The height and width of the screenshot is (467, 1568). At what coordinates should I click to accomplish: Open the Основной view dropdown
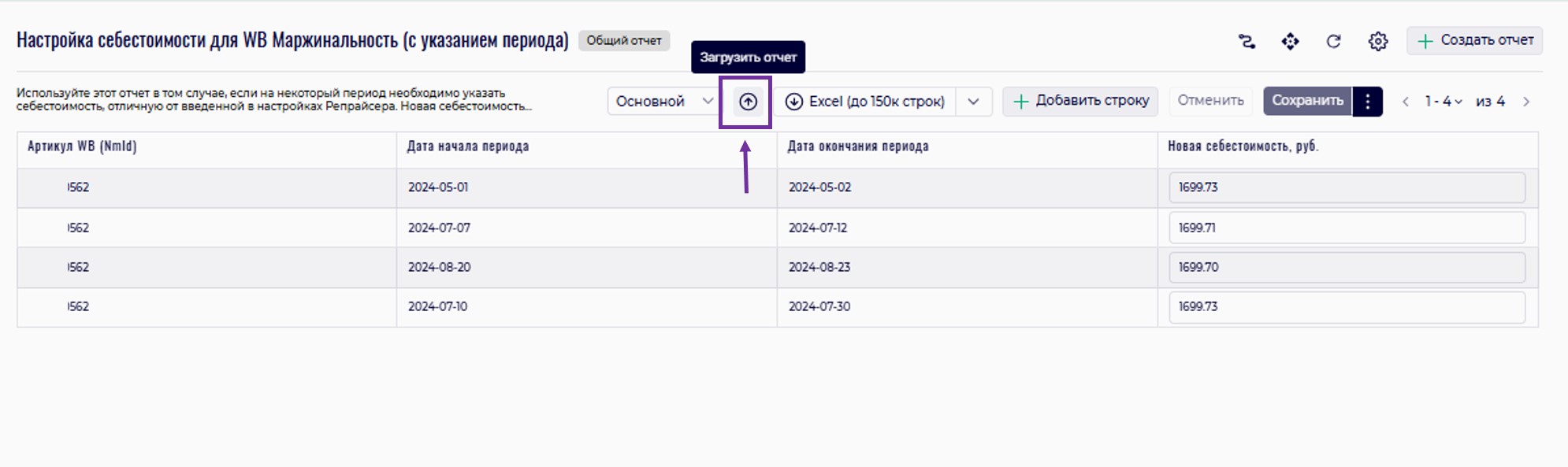pyautogui.click(x=663, y=102)
